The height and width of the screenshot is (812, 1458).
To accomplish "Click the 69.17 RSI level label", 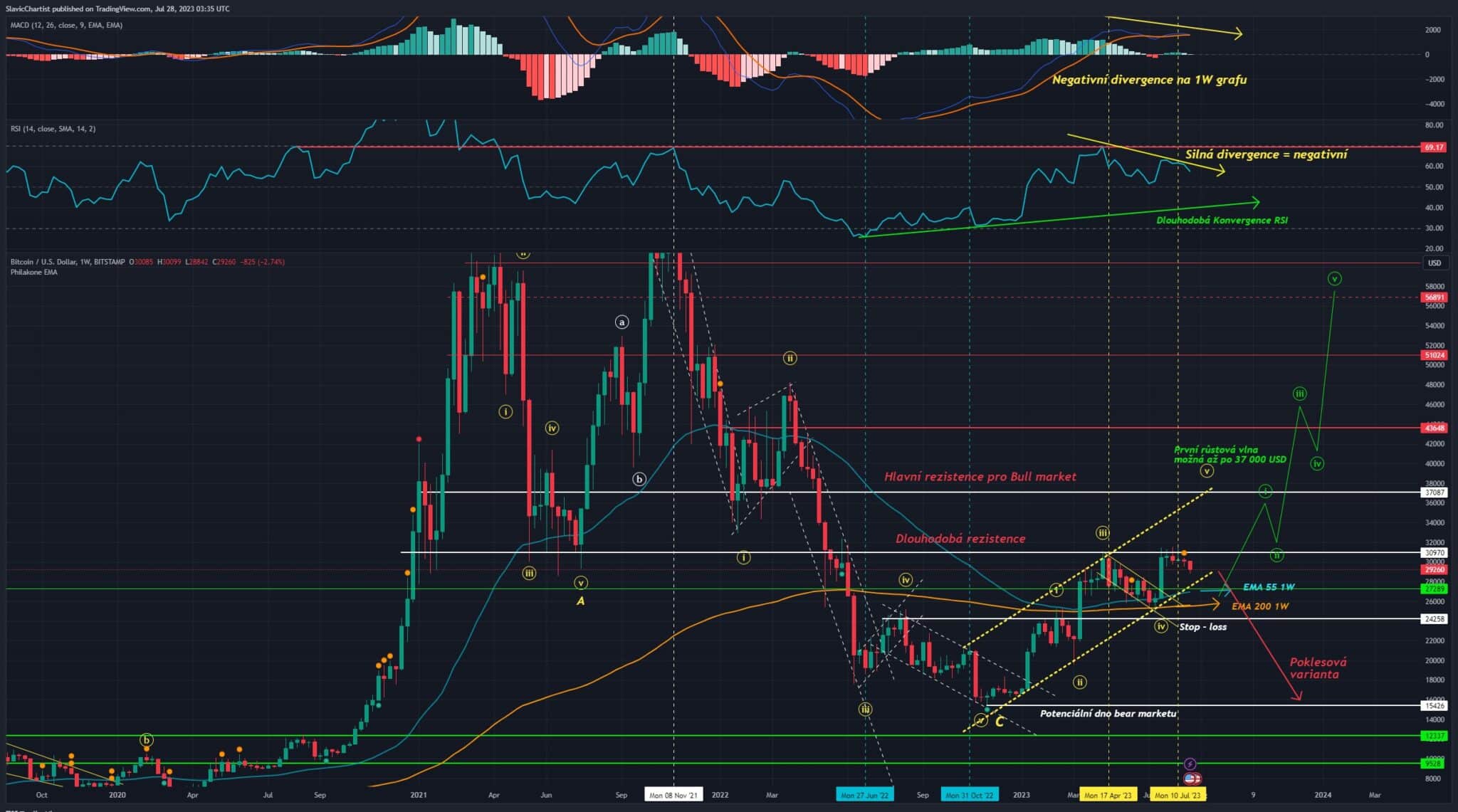I will coord(1434,147).
